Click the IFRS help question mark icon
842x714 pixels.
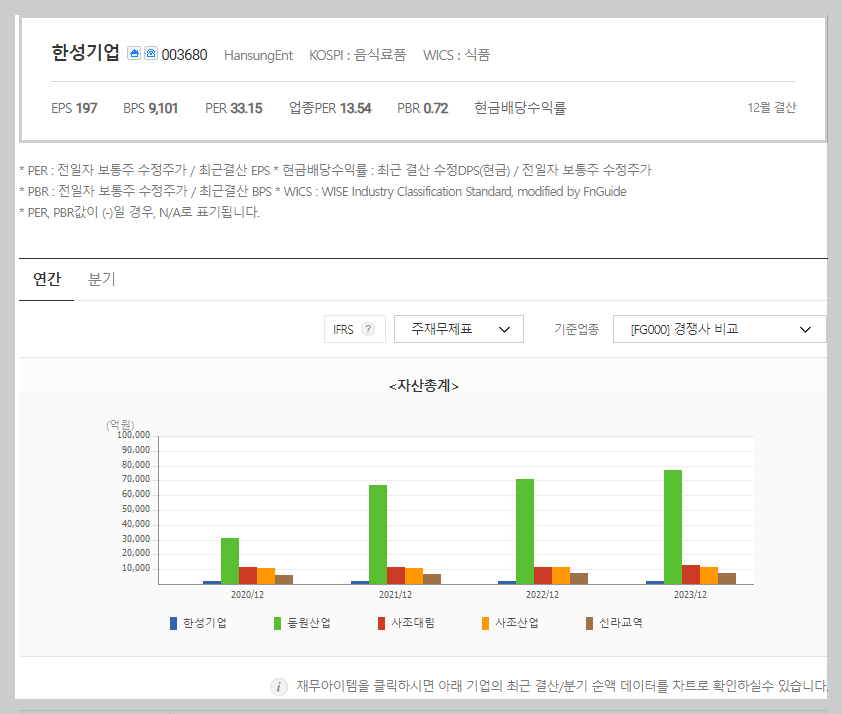click(368, 329)
